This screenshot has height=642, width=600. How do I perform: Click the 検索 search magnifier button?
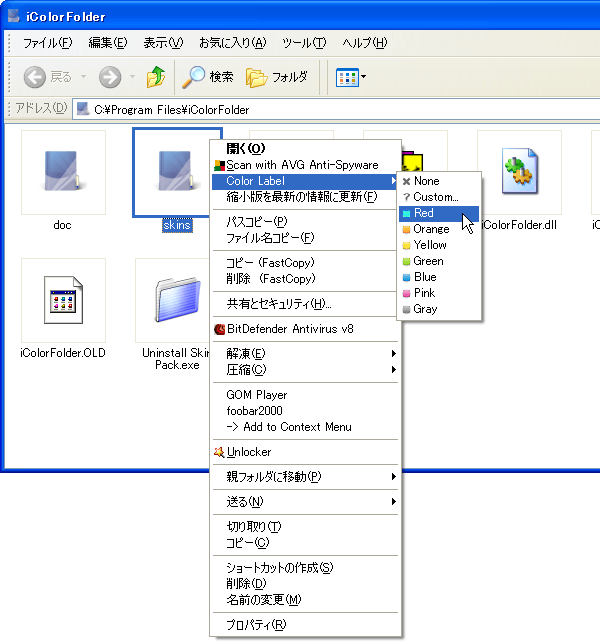[x=207, y=77]
